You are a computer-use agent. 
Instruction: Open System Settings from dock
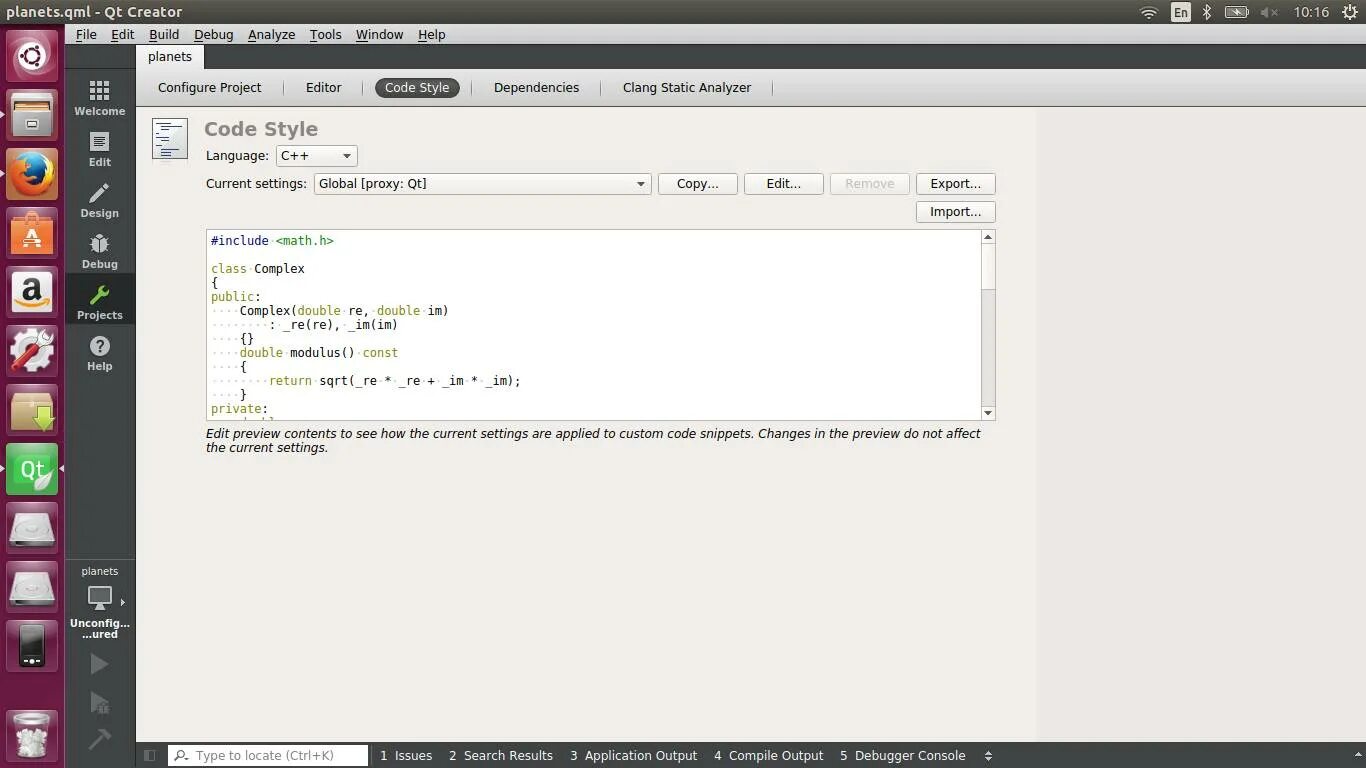pos(32,351)
